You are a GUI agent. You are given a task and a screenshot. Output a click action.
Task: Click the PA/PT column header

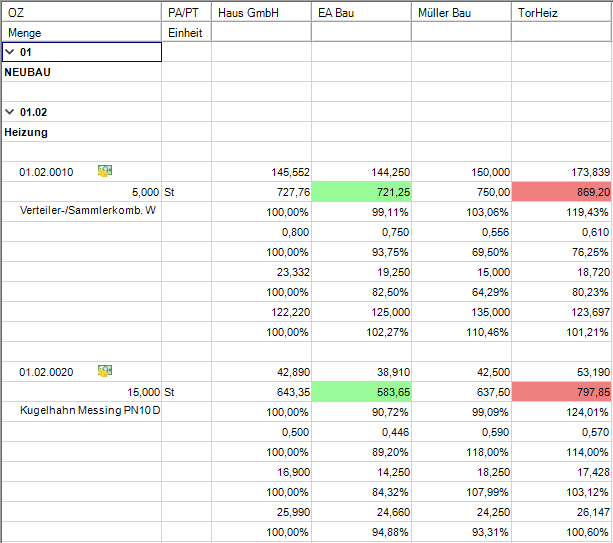point(186,12)
